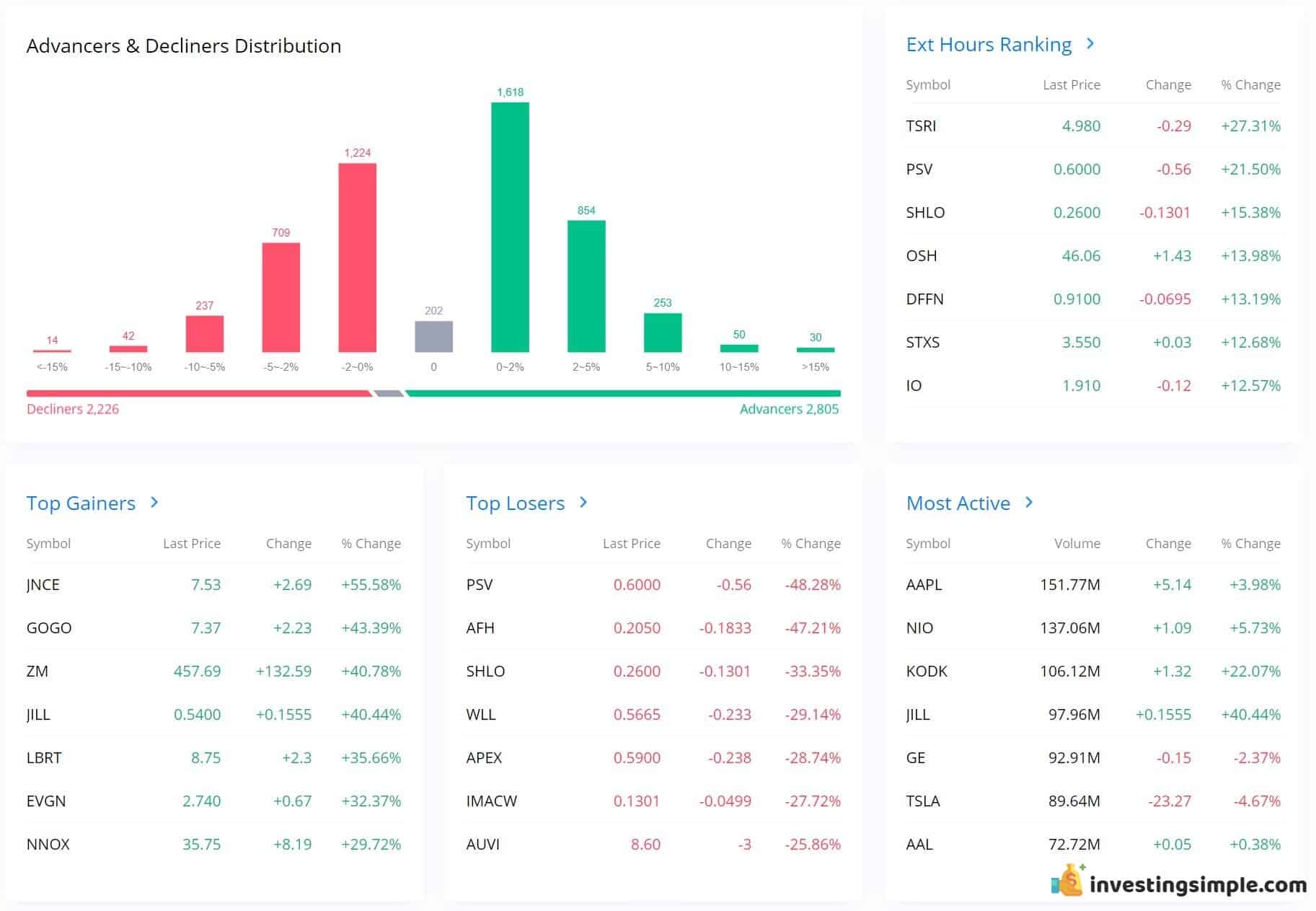Click the gray unchanged segment of ratio bar

pos(389,394)
